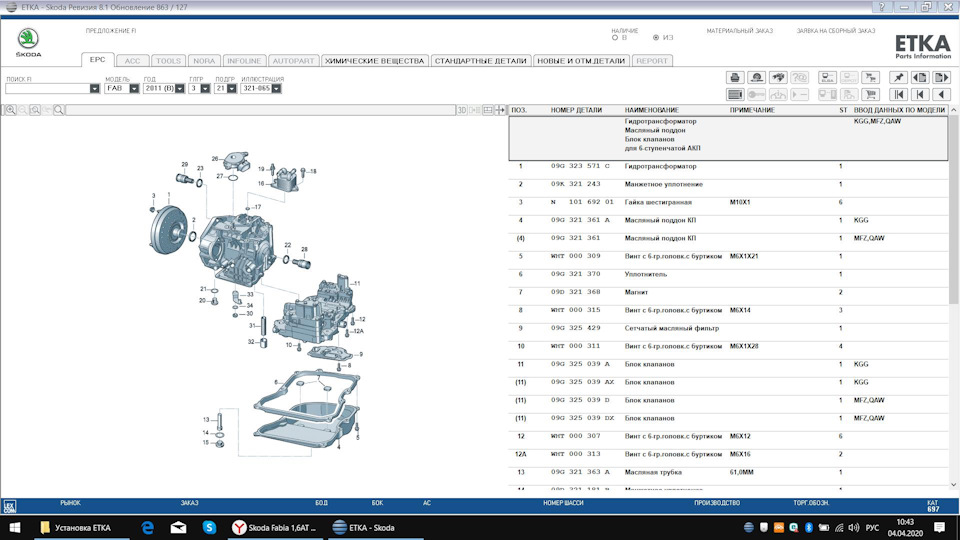This screenshot has width=960, height=540.
Task: Click the pushpin icon
Action: click(898, 78)
